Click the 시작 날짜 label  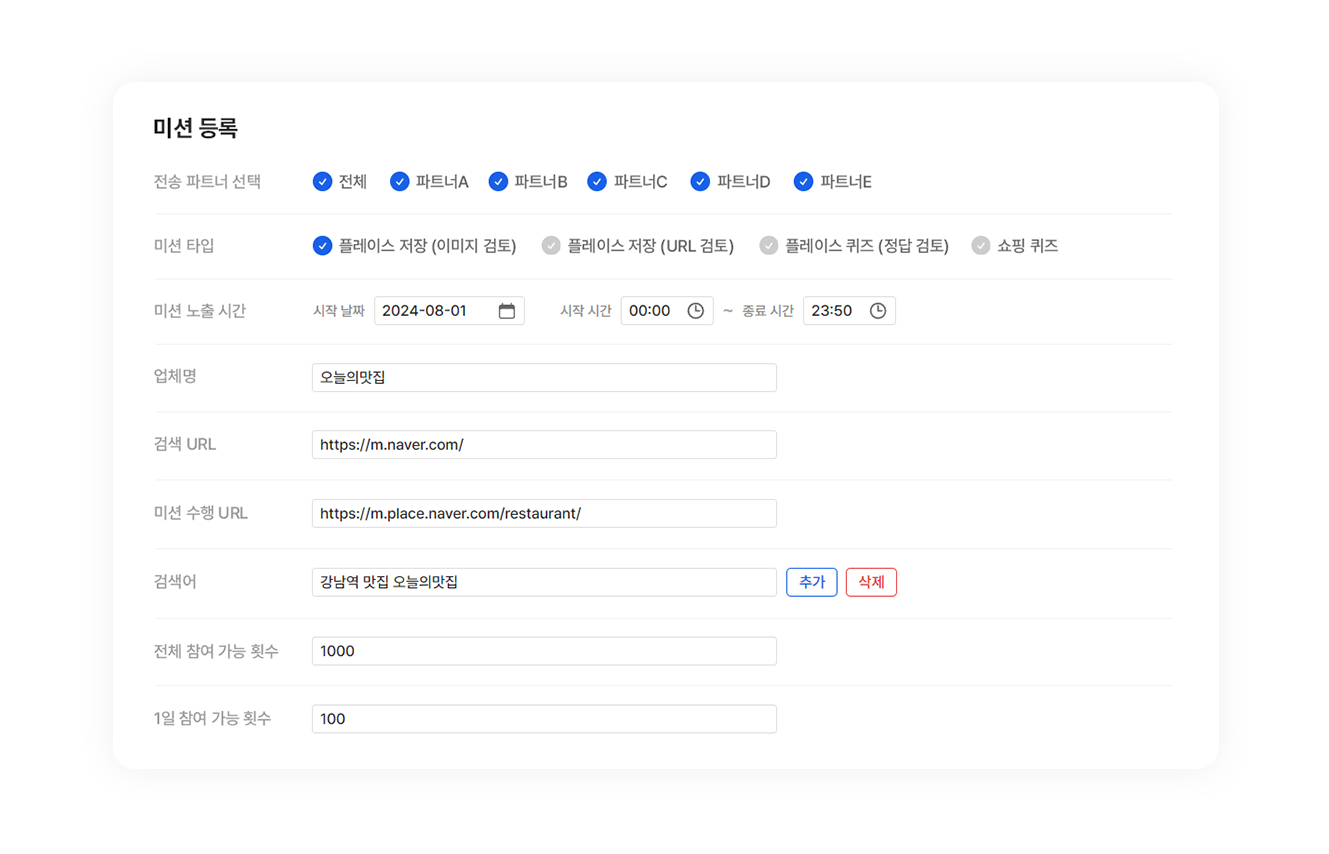339,311
